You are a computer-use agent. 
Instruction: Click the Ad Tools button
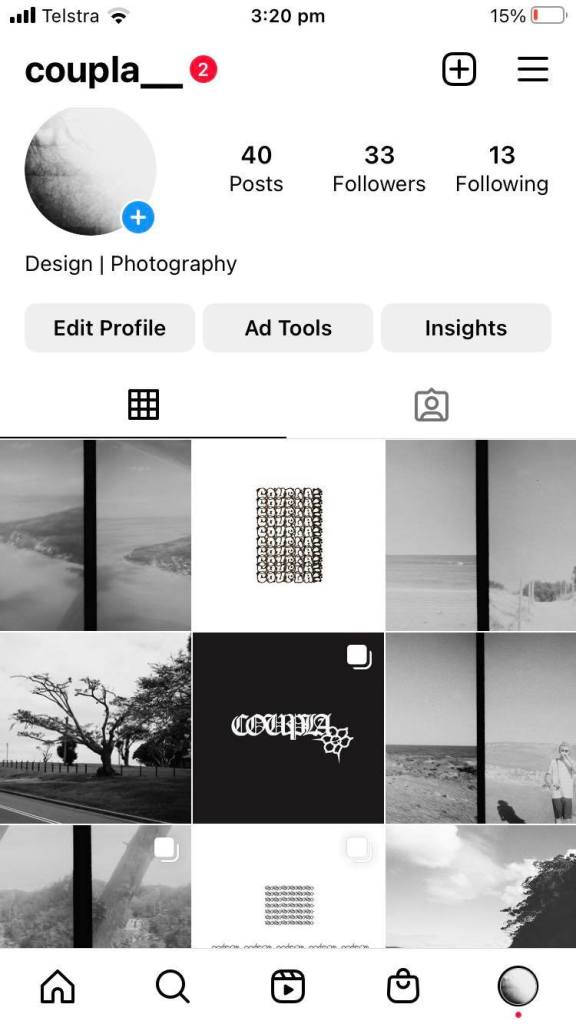[x=288, y=328]
